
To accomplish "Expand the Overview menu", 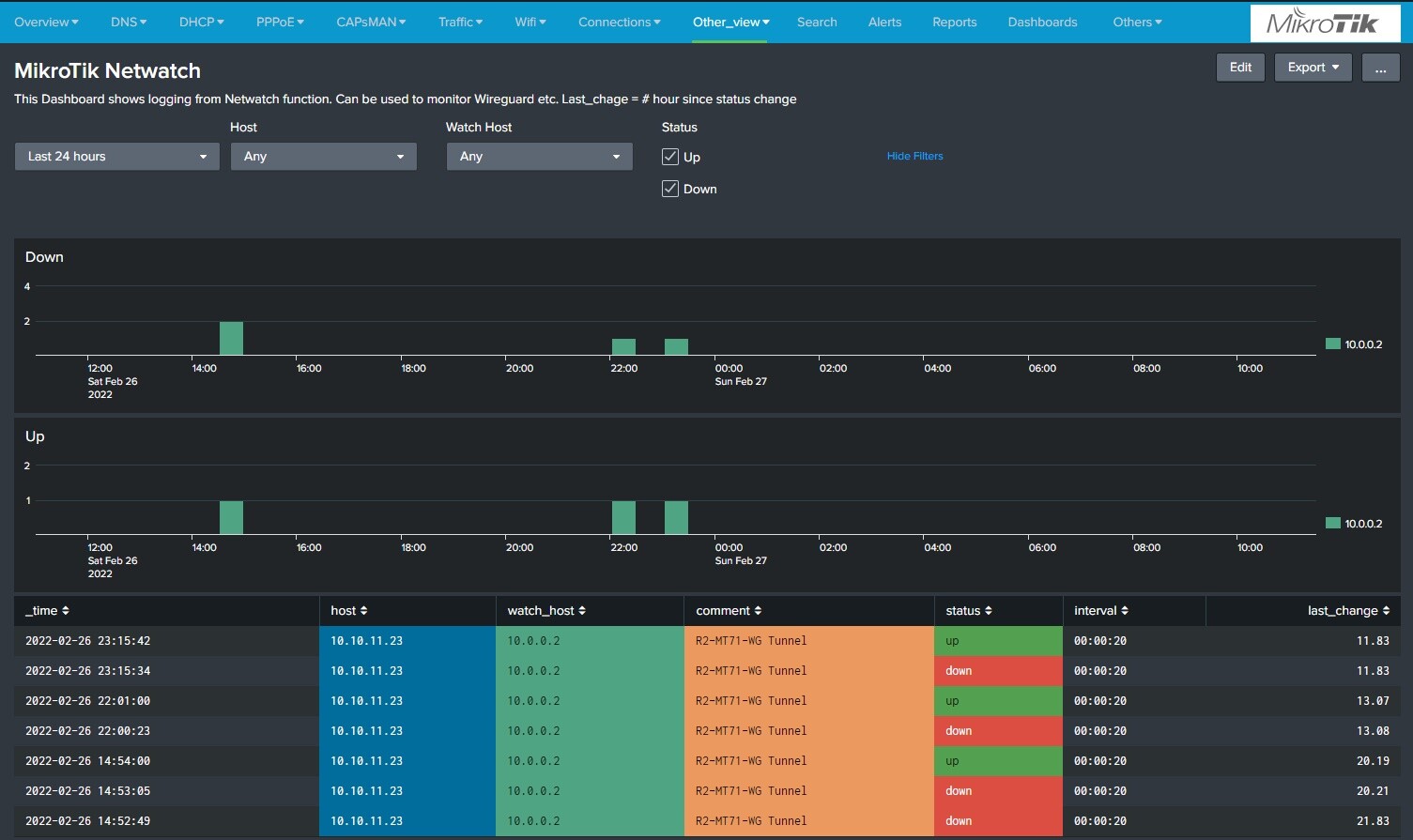I will tap(46, 22).
